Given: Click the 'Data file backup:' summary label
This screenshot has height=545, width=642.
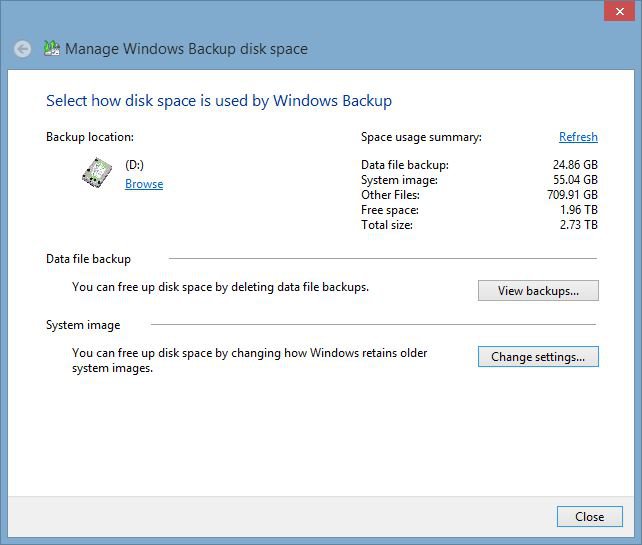Looking at the screenshot, I should (405, 165).
